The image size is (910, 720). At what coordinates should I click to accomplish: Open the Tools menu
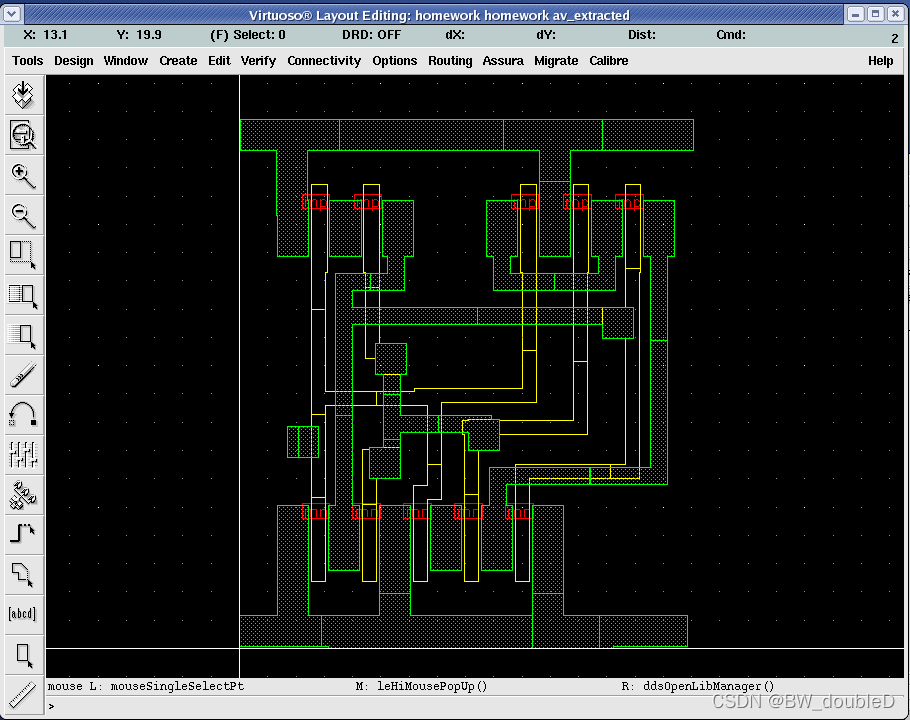click(27, 61)
